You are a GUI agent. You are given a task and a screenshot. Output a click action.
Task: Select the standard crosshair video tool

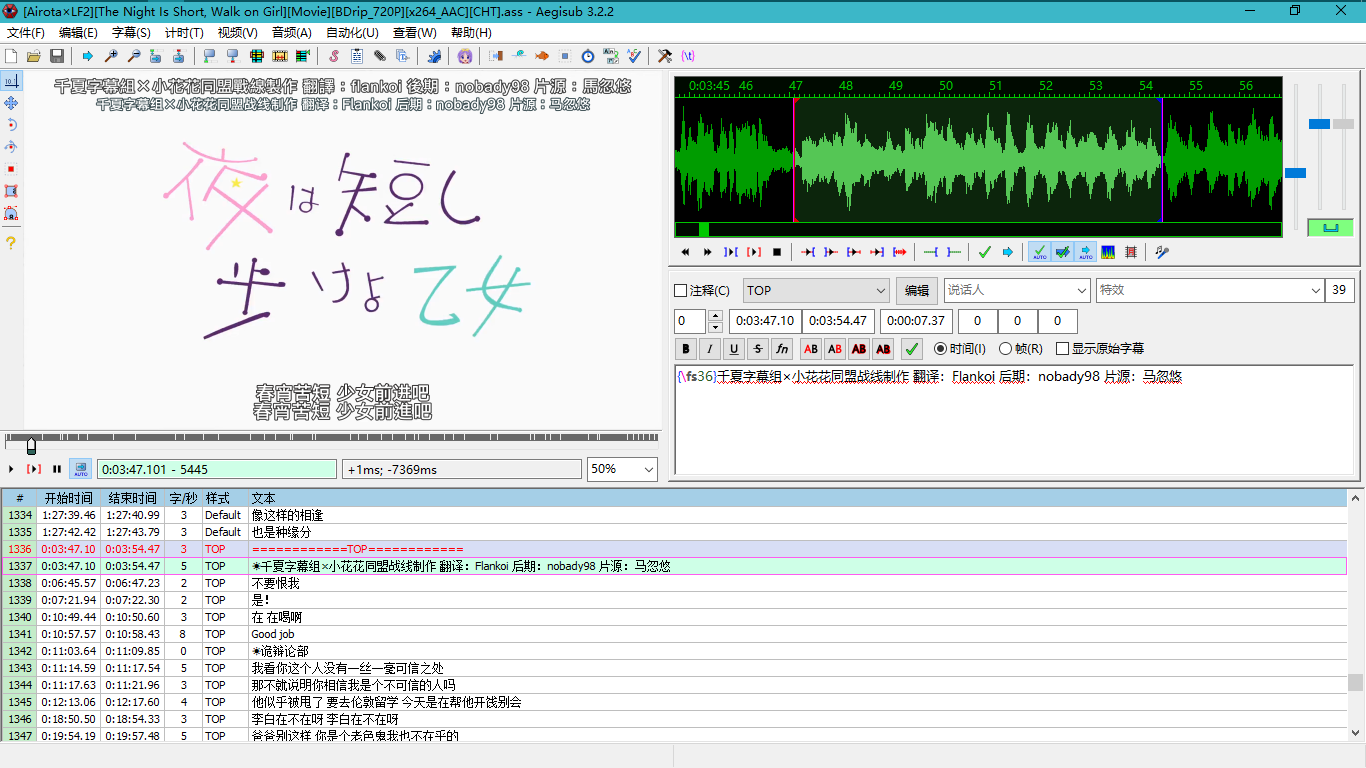[11, 81]
